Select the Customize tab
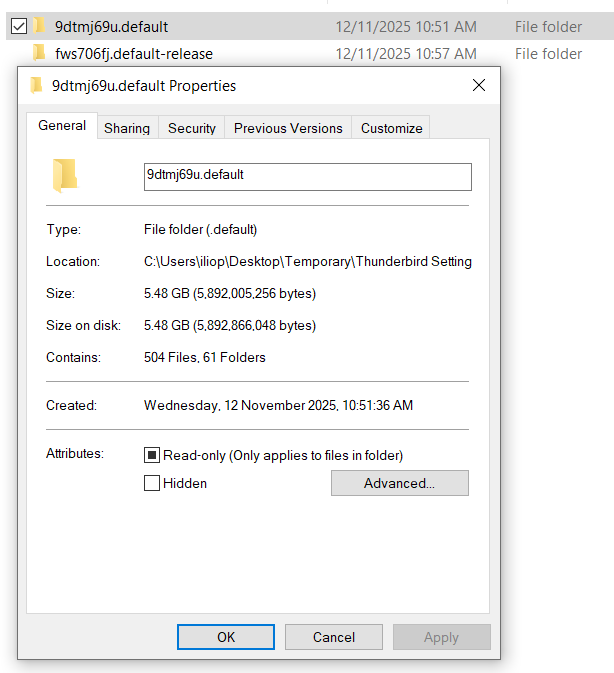Image resolution: width=614 pixels, height=673 pixels. (391, 128)
